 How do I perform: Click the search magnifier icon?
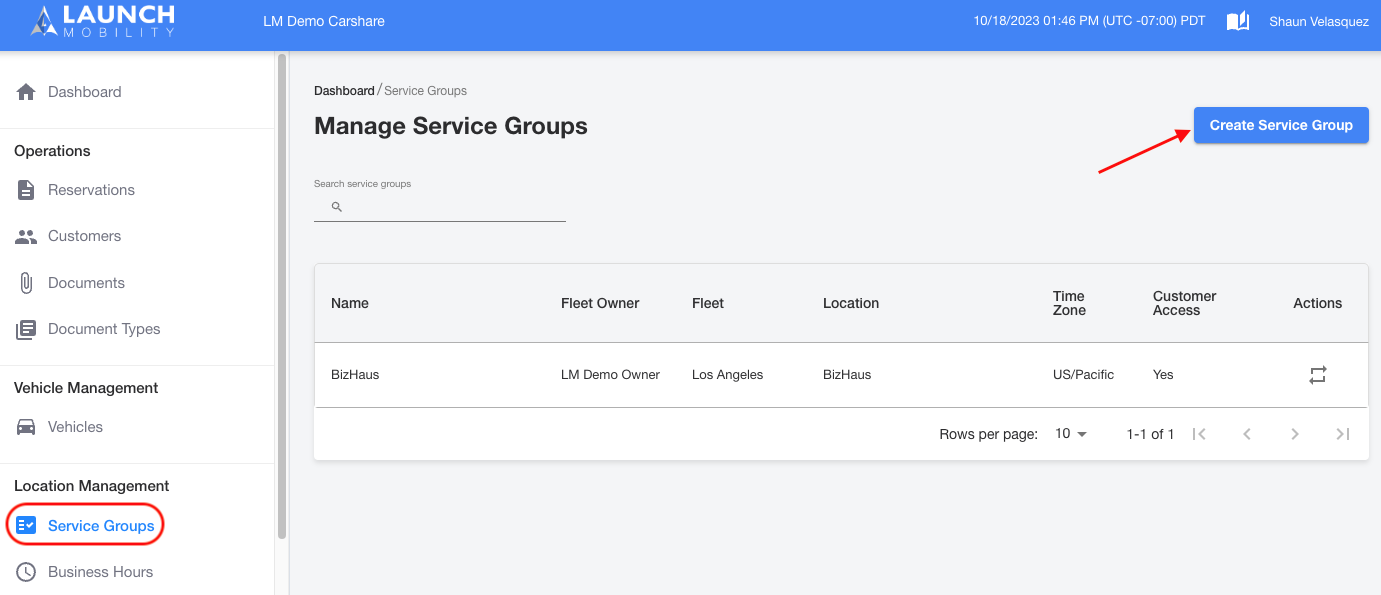[337, 207]
